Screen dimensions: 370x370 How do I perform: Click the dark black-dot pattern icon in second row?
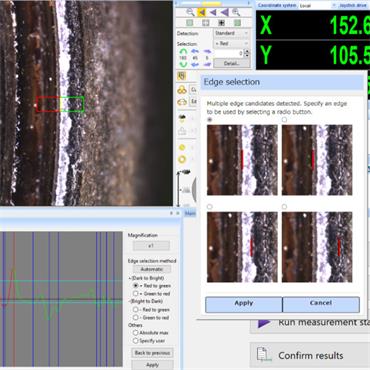click(221, 23)
